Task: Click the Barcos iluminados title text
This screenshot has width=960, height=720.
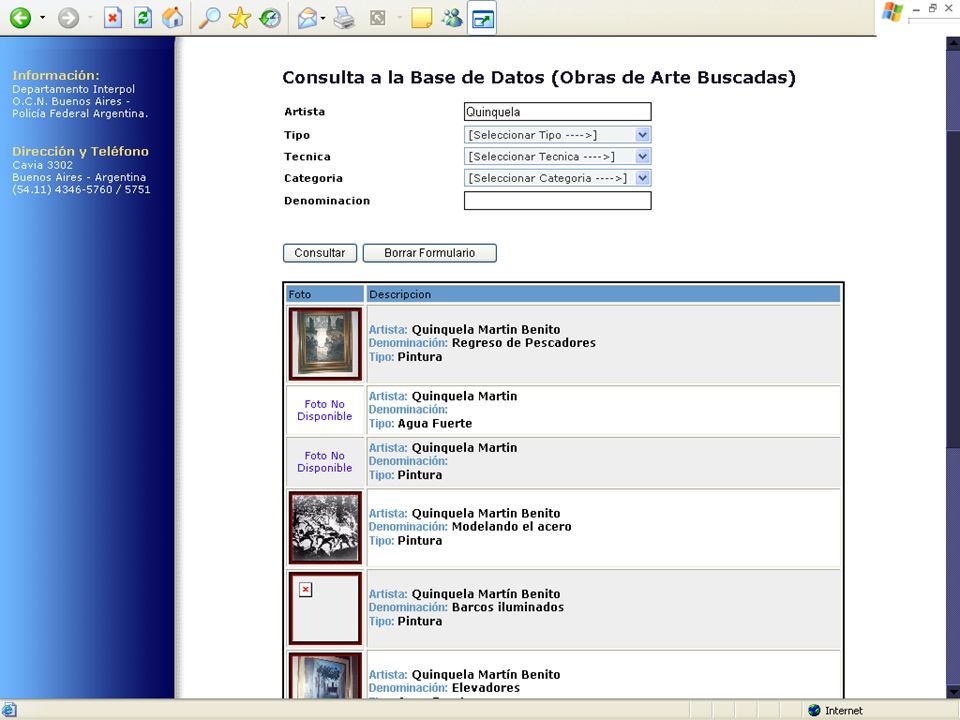Action: [508, 607]
